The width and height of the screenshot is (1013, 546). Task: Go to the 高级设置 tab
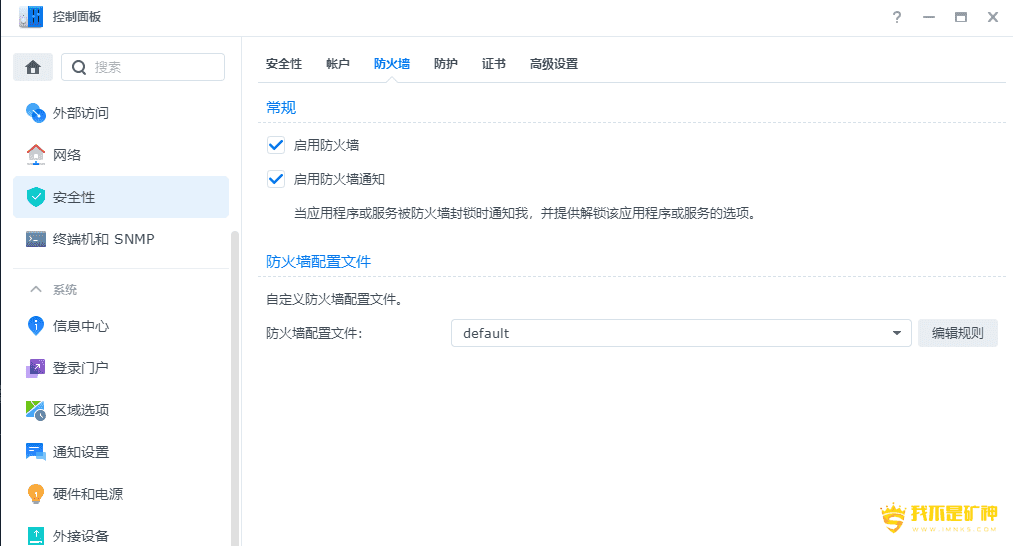tap(554, 64)
